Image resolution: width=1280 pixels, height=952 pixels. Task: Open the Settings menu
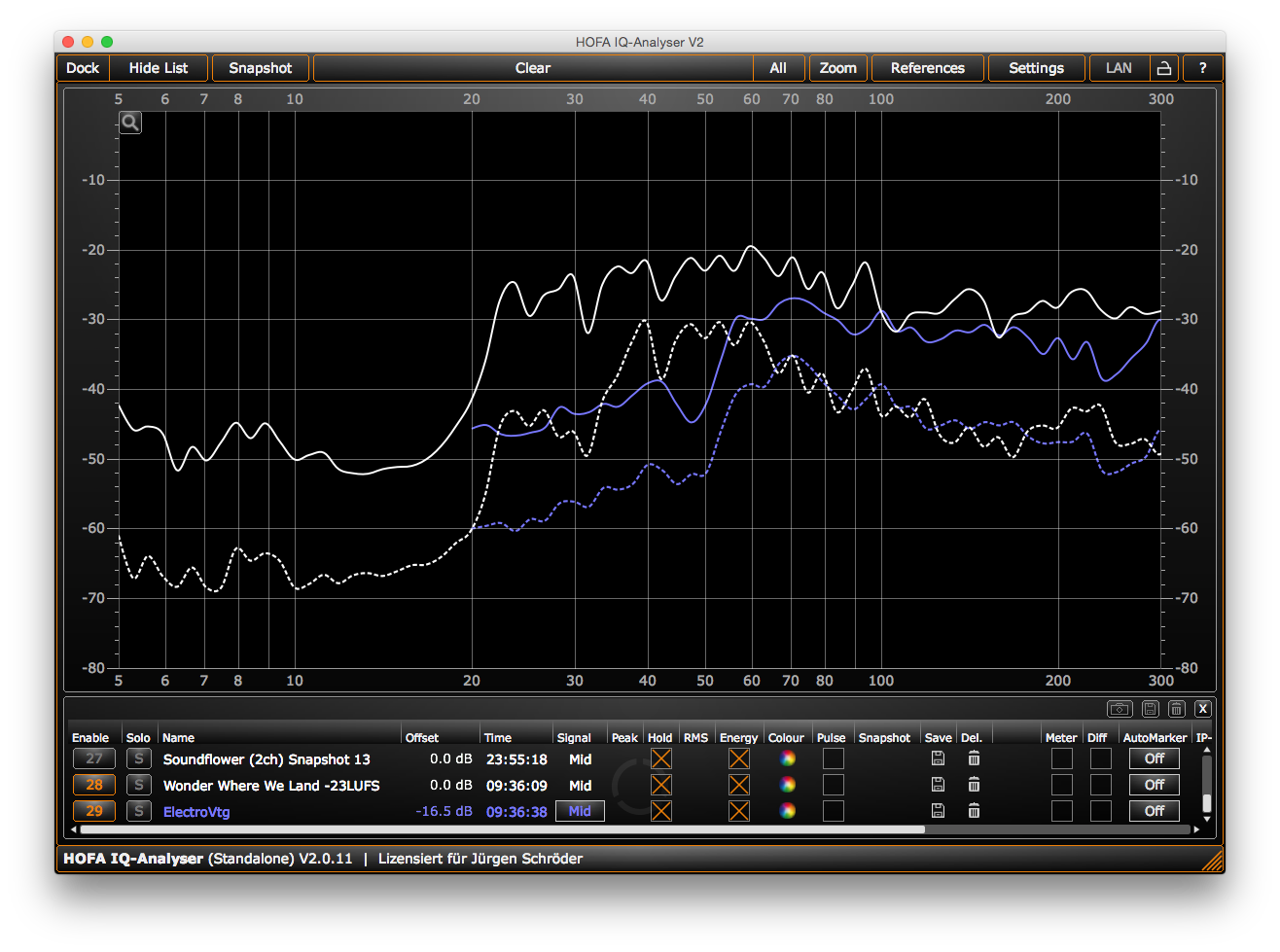1036,68
